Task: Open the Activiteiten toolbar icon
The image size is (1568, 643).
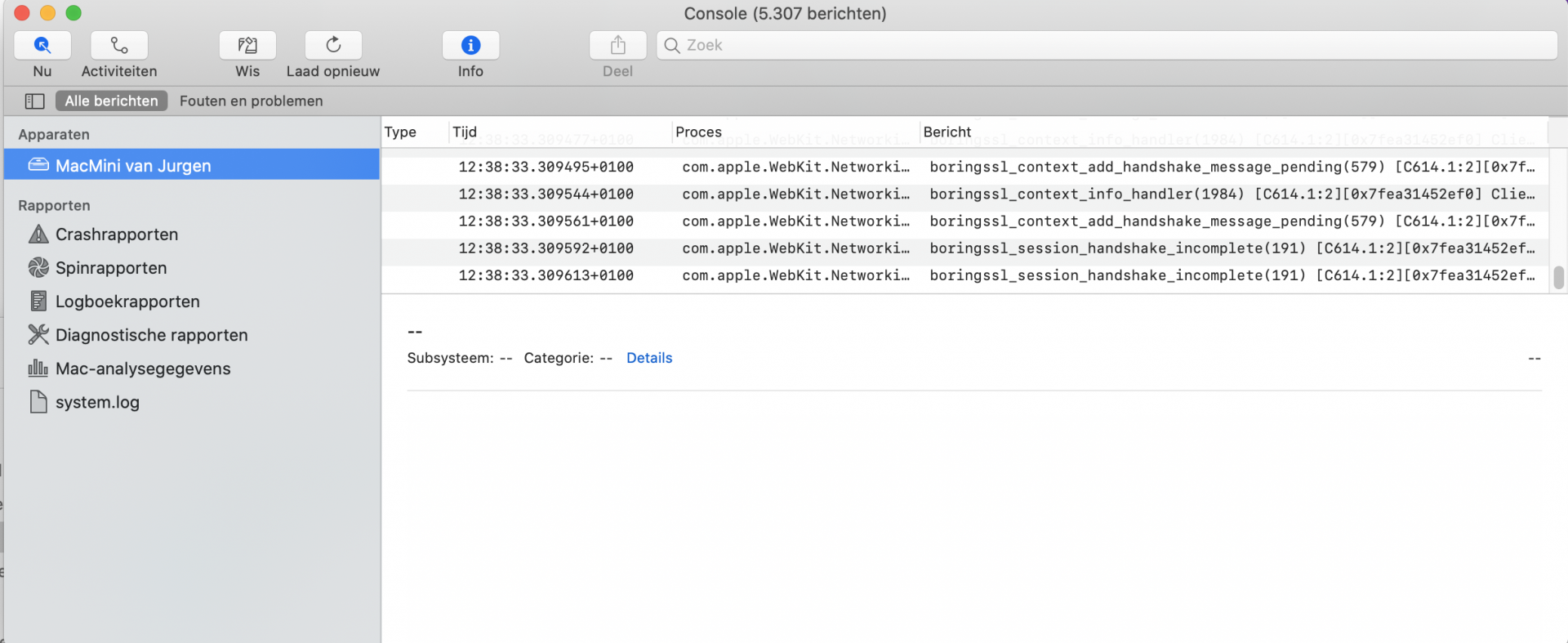Action: click(x=119, y=46)
